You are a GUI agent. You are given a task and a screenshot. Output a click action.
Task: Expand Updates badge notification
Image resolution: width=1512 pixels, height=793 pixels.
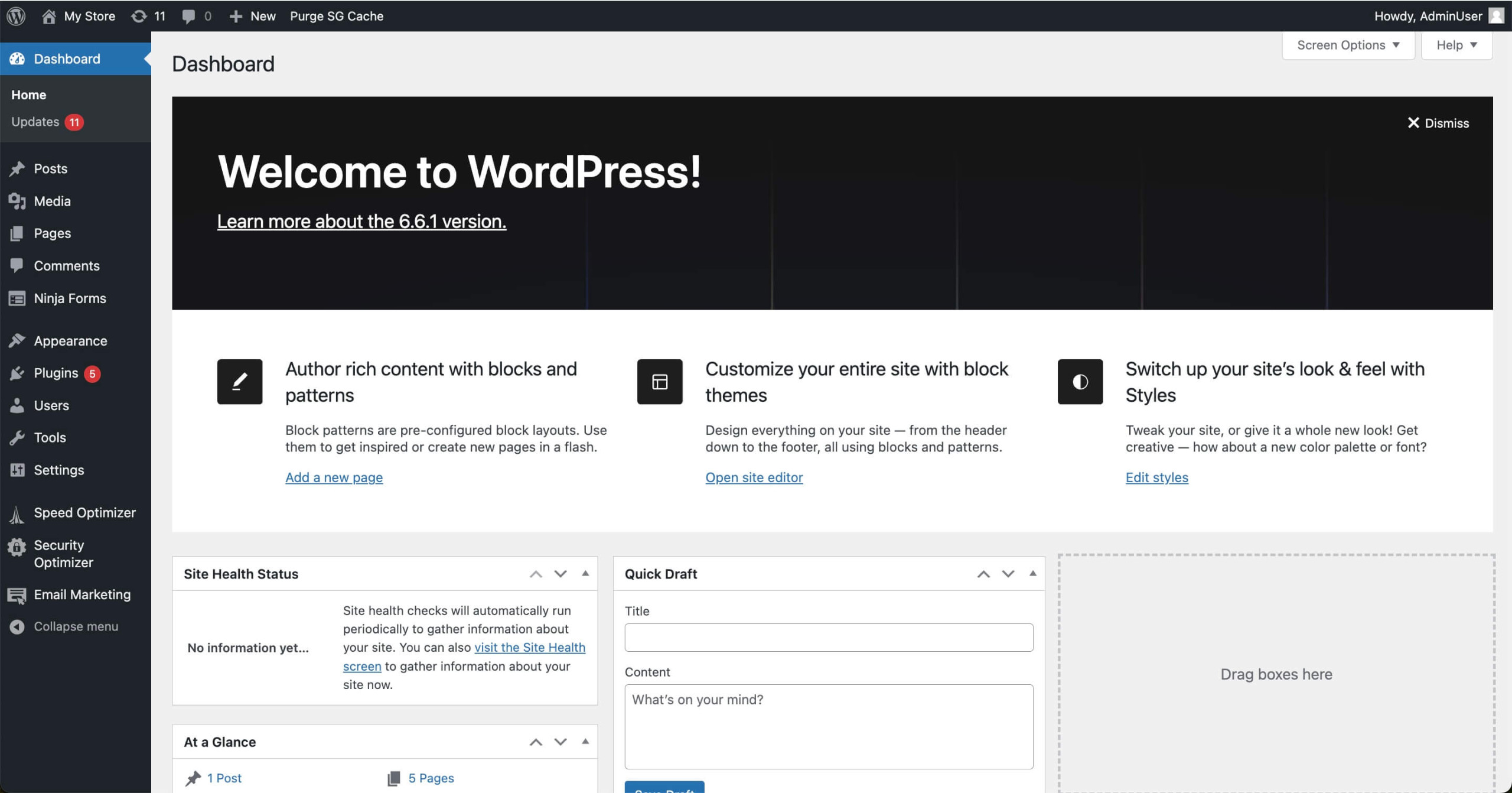coord(74,121)
